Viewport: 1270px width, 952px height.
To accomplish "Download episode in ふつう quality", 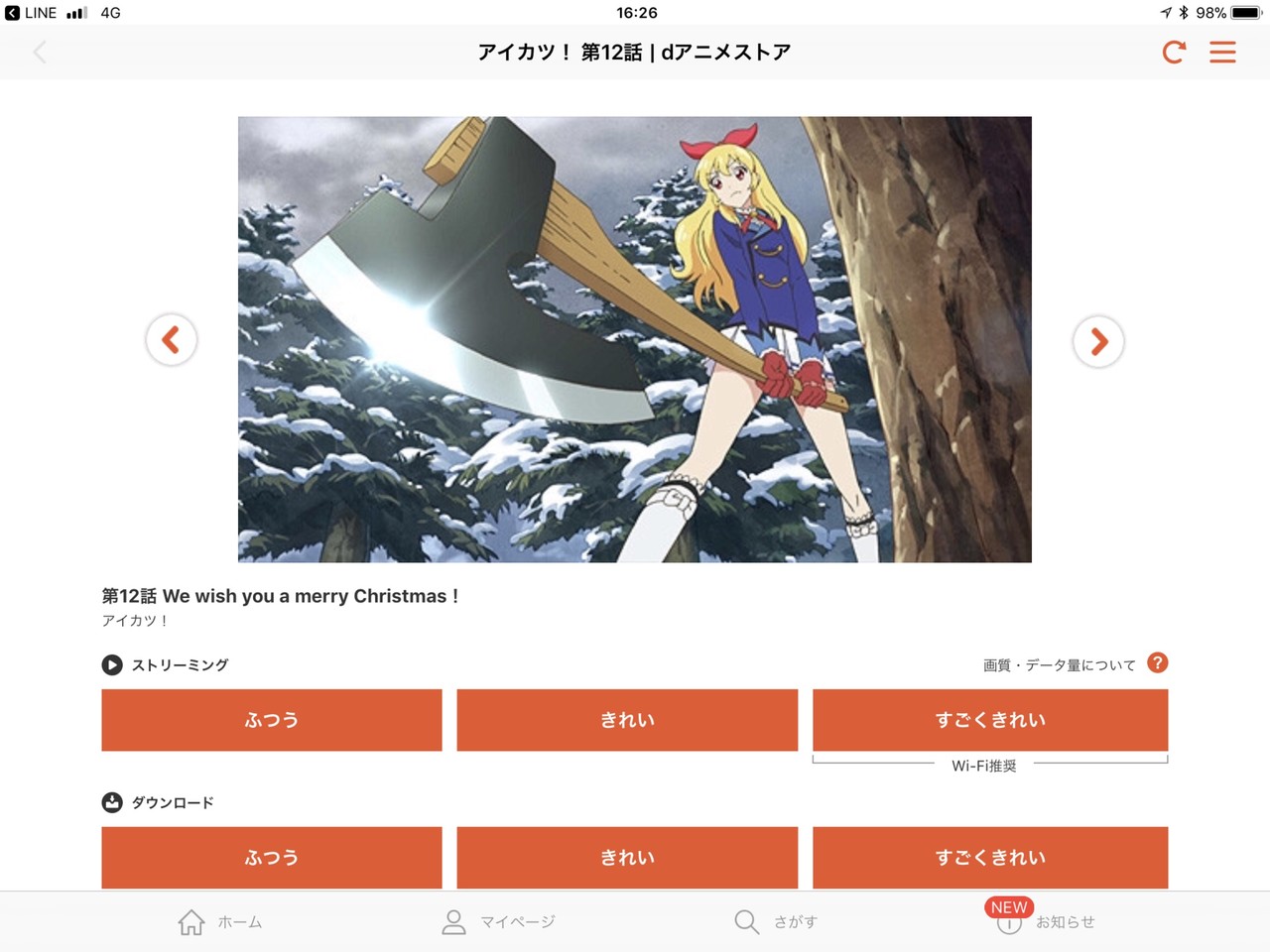I will pyautogui.click(x=272, y=858).
